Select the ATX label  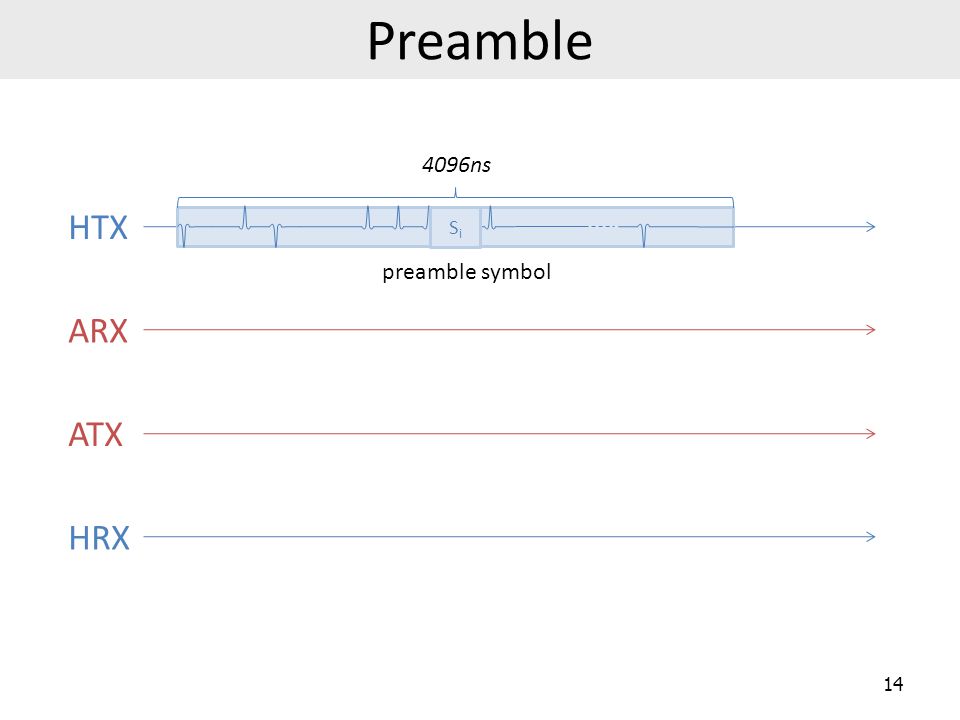(x=96, y=435)
